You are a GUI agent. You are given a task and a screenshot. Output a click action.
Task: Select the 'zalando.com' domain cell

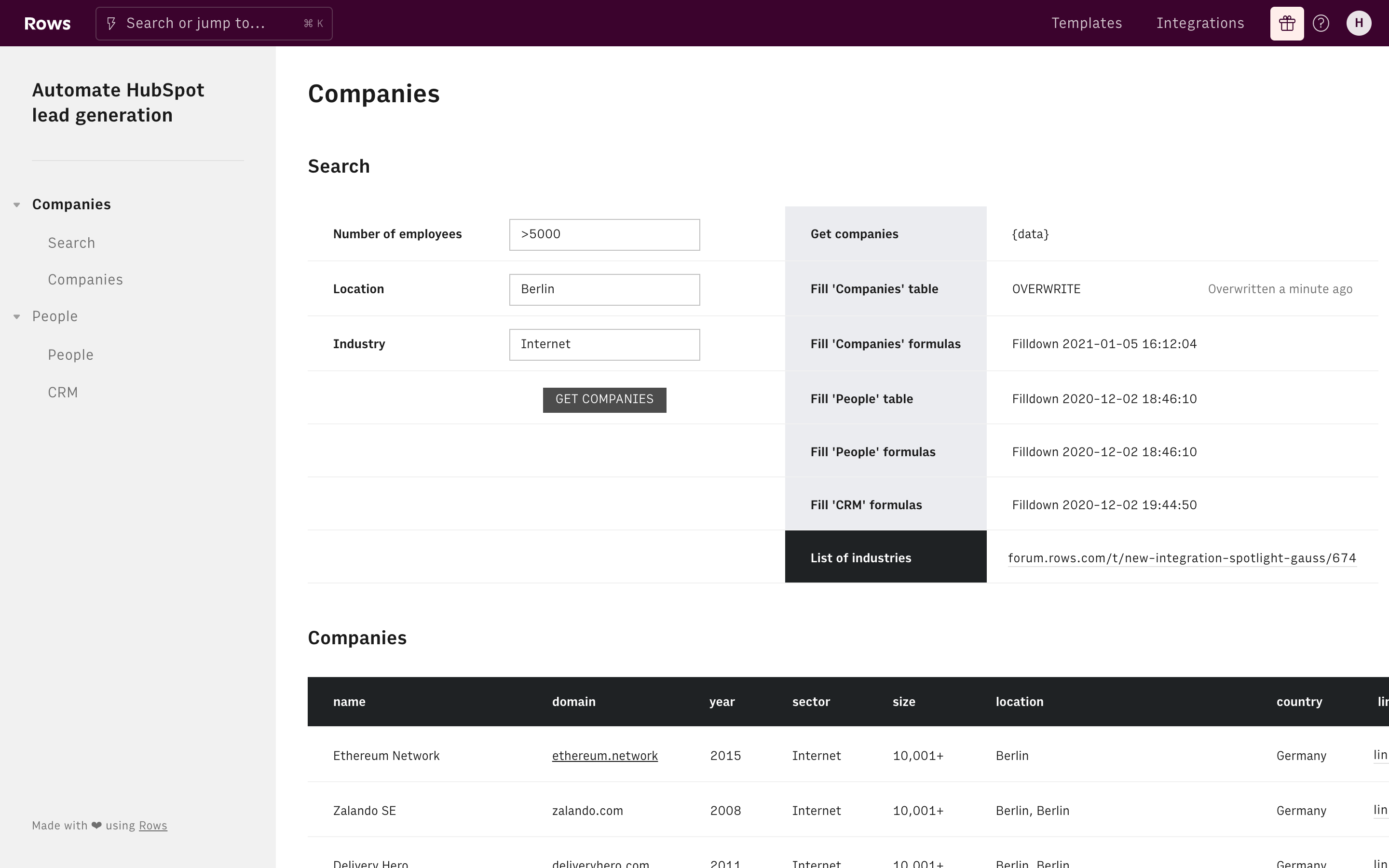click(587, 811)
